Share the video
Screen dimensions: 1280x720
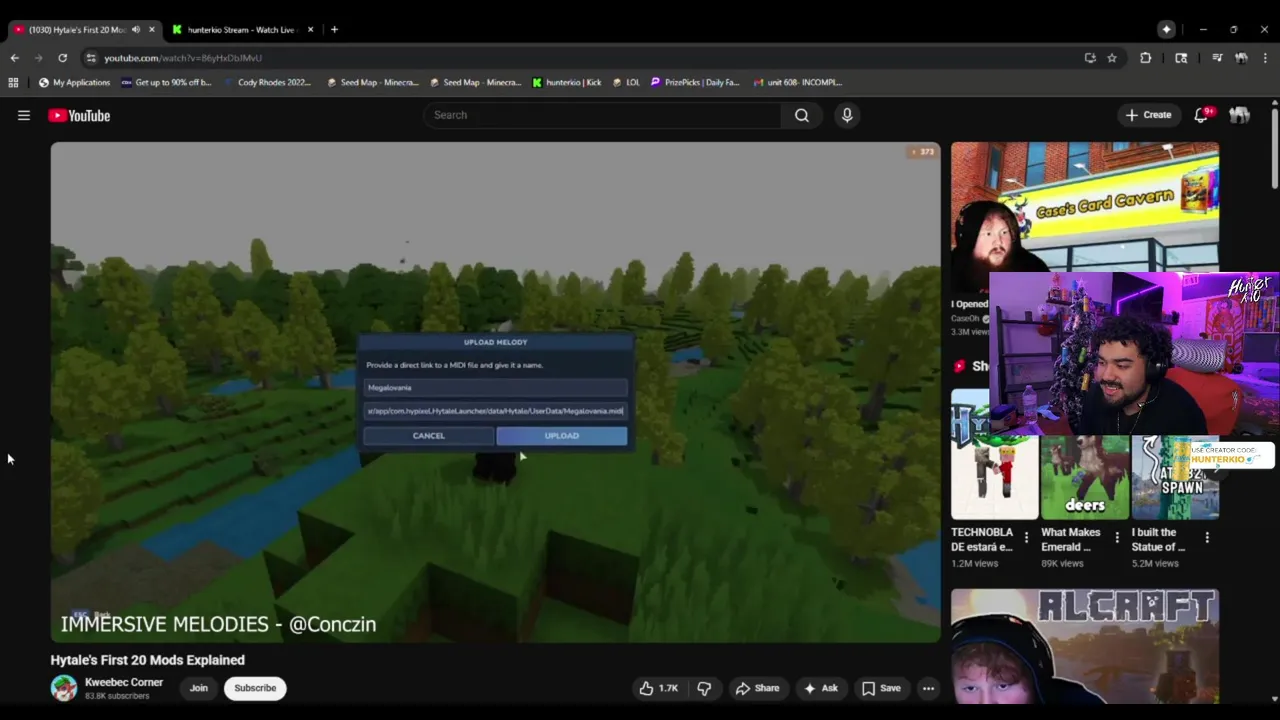tap(757, 688)
